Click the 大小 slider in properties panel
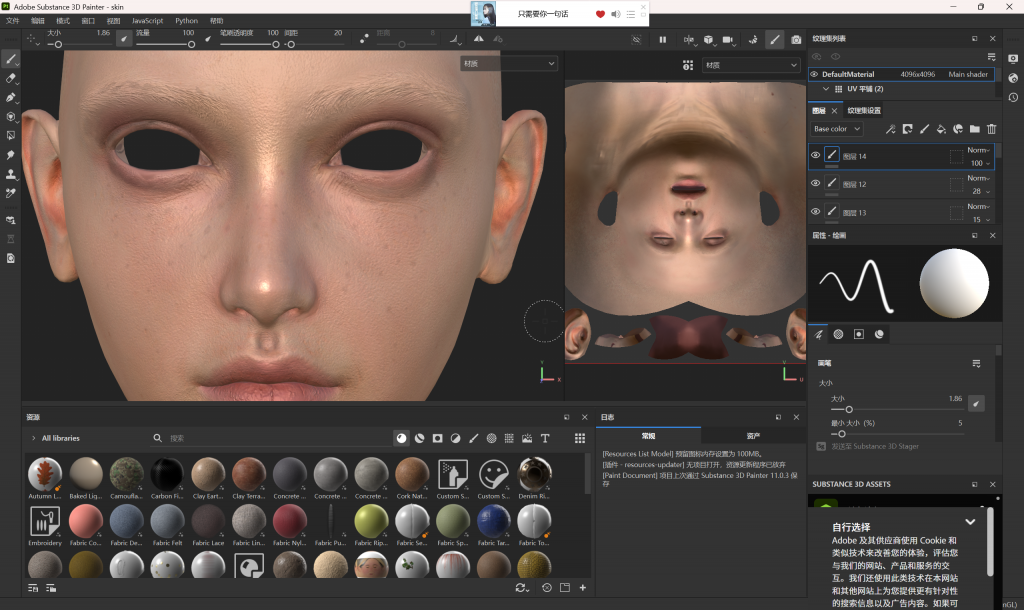The width and height of the screenshot is (1024, 610). pos(849,408)
